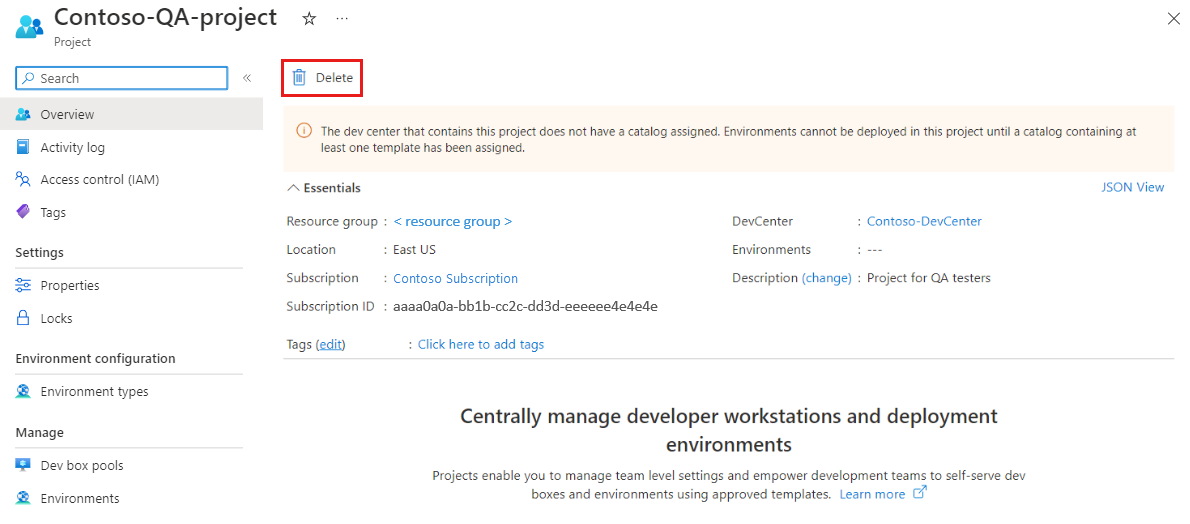
Task: Click the Locks padlock icon
Action: coord(23,318)
